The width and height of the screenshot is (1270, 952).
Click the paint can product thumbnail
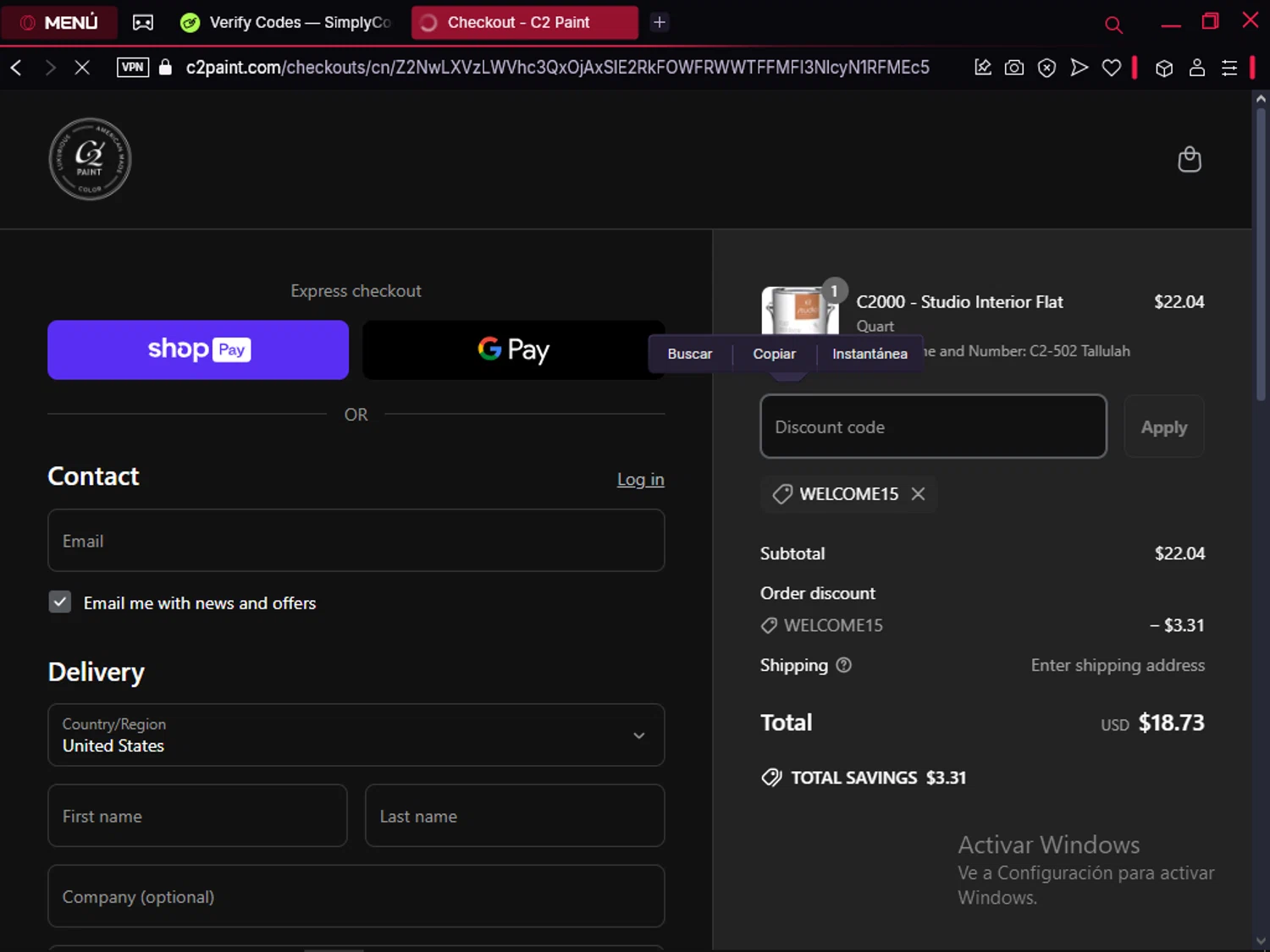[800, 311]
